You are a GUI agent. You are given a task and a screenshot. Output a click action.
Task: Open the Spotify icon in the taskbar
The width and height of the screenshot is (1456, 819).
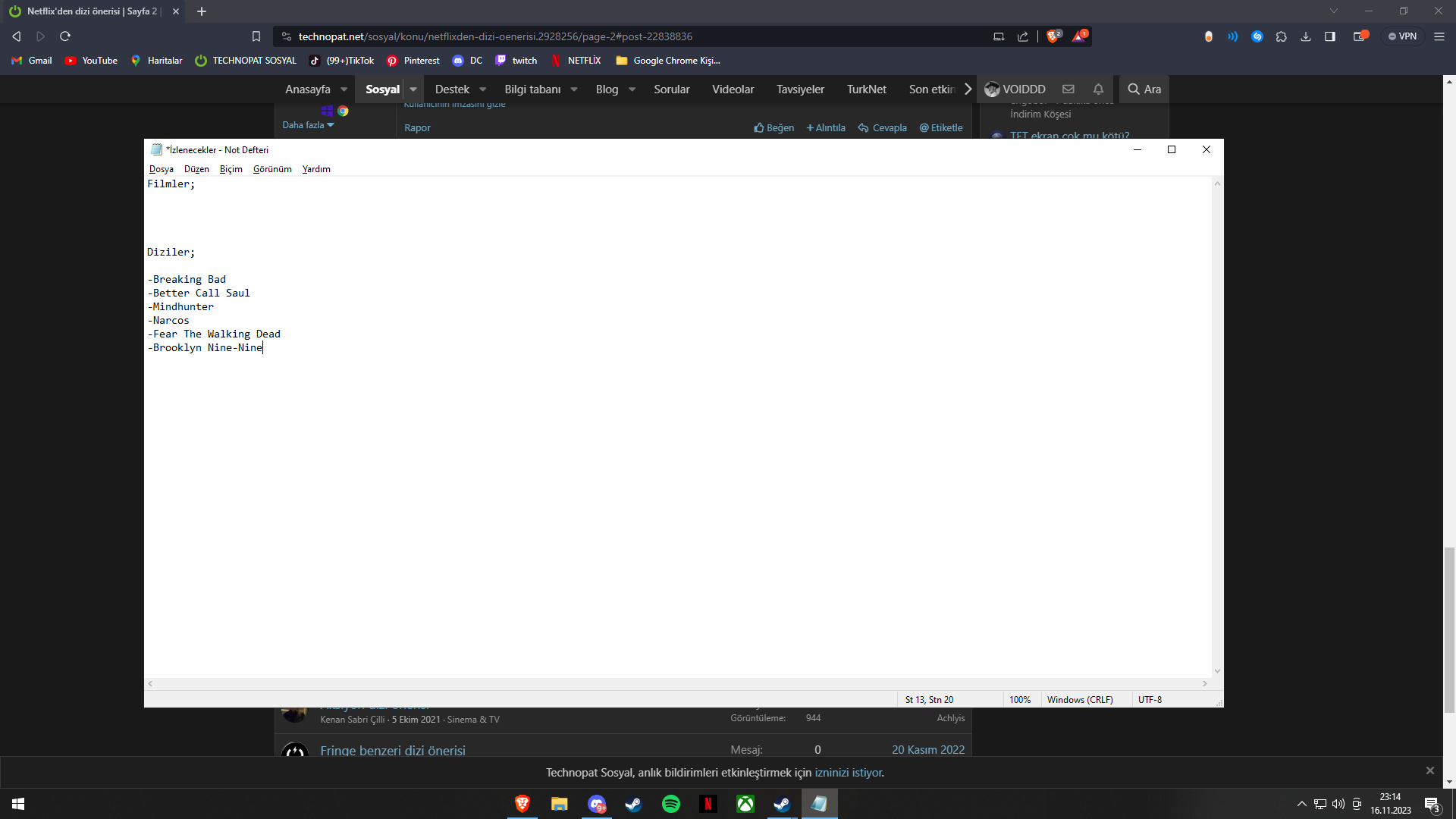point(671,804)
